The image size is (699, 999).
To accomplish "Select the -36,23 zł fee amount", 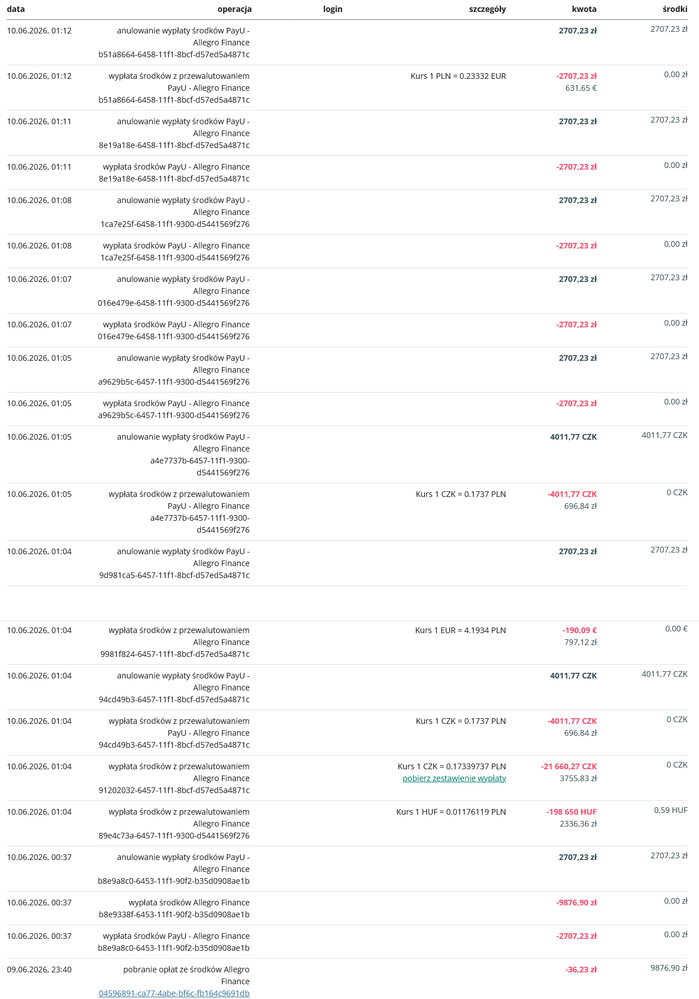I will 581,970.
